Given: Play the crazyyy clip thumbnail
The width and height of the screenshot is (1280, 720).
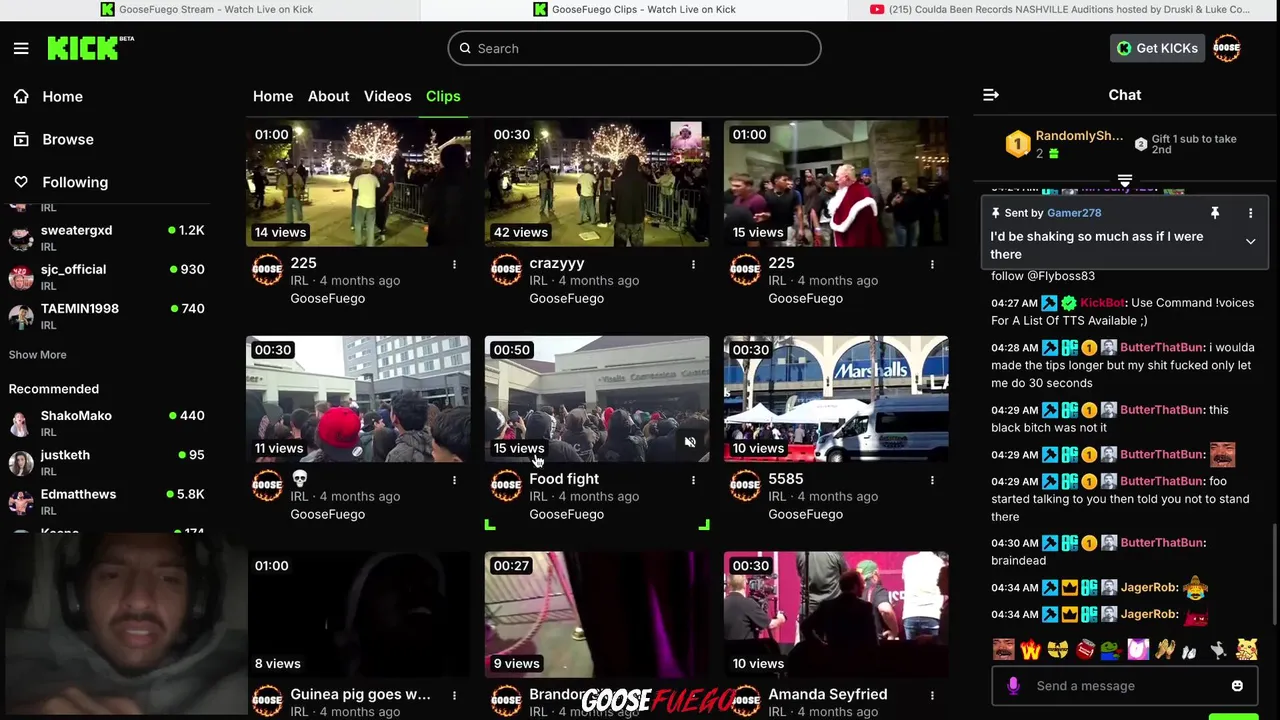Looking at the screenshot, I should click(x=597, y=183).
